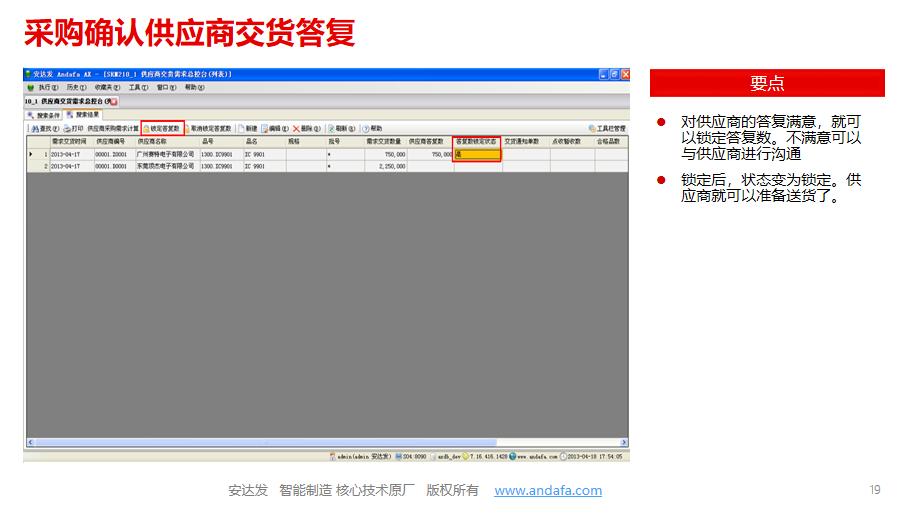Screen dimensions: 907x509
Task: Close the 供应商交货需求总控台 document tab
Action: 114,102
